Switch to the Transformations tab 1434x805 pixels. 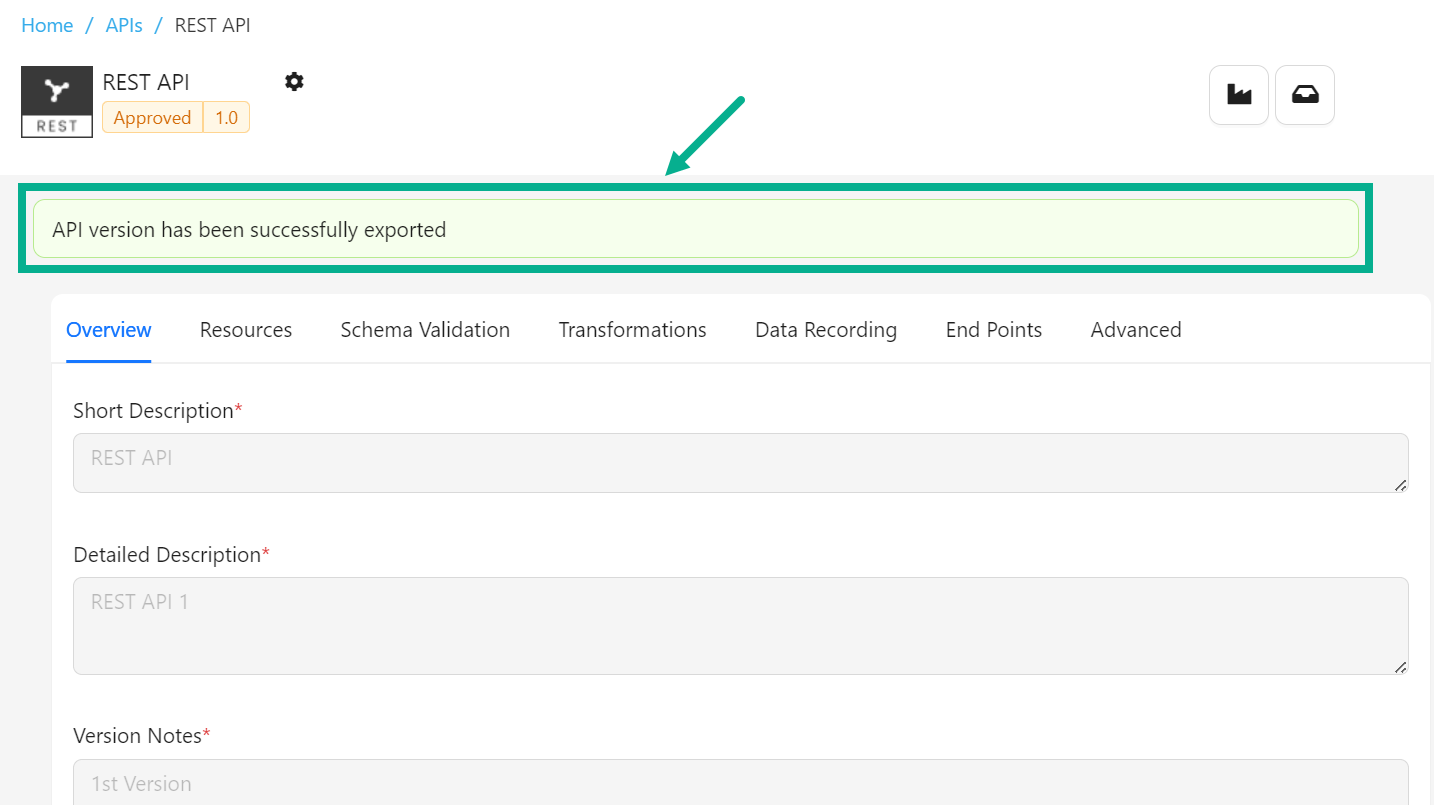click(632, 330)
